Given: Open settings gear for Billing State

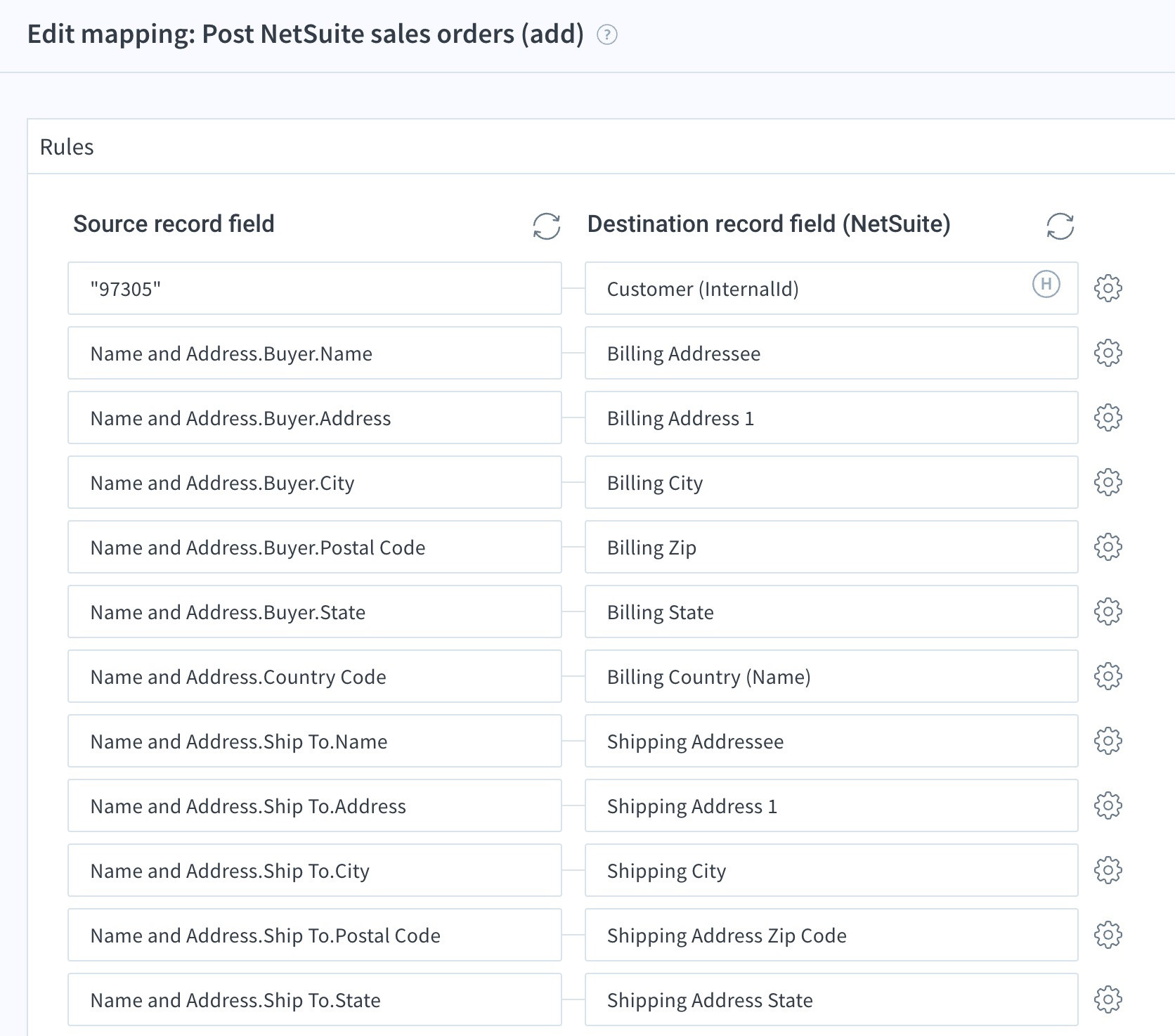Looking at the screenshot, I should pyautogui.click(x=1108, y=611).
